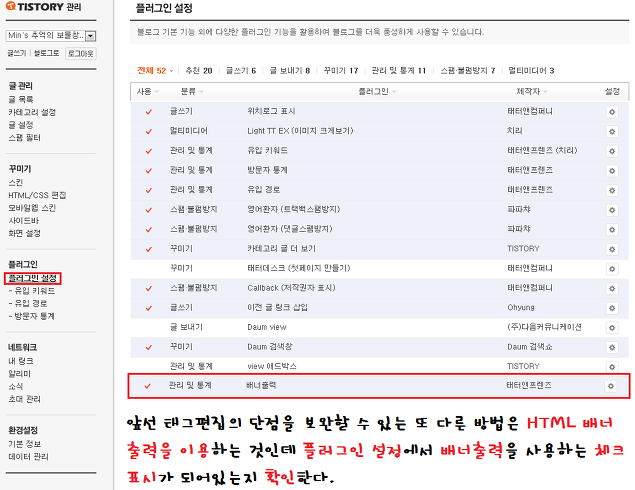The width and height of the screenshot is (635, 490).
Task: Toggle use checkmark for 이전 글 링크 삽입
Action: 149,308
